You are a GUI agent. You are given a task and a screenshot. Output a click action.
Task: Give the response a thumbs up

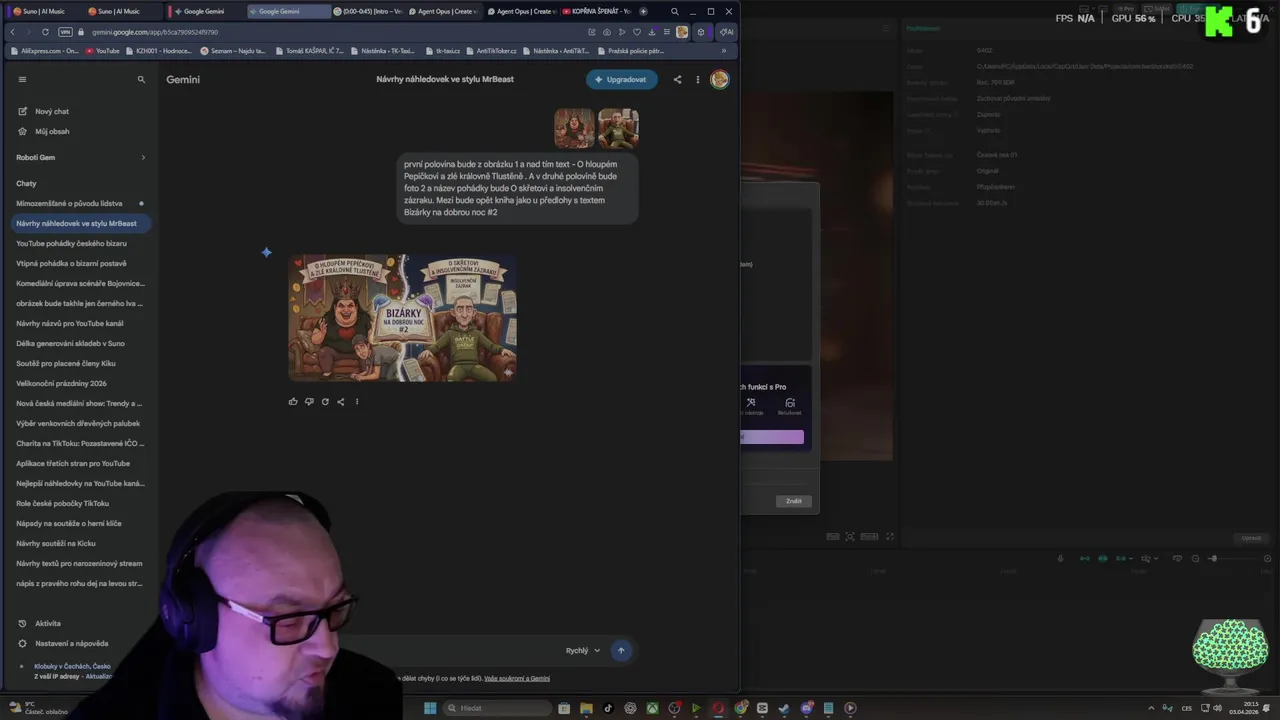click(x=293, y=401)
